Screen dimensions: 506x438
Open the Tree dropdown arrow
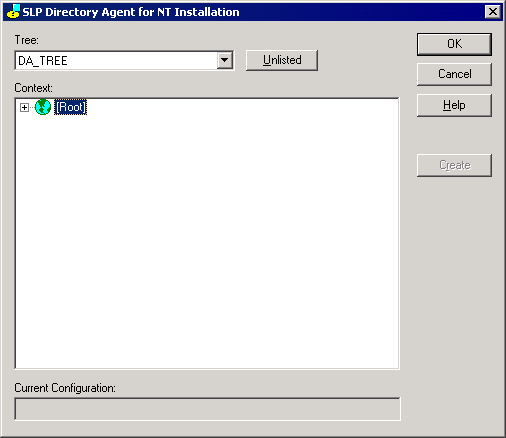[225, 60]
